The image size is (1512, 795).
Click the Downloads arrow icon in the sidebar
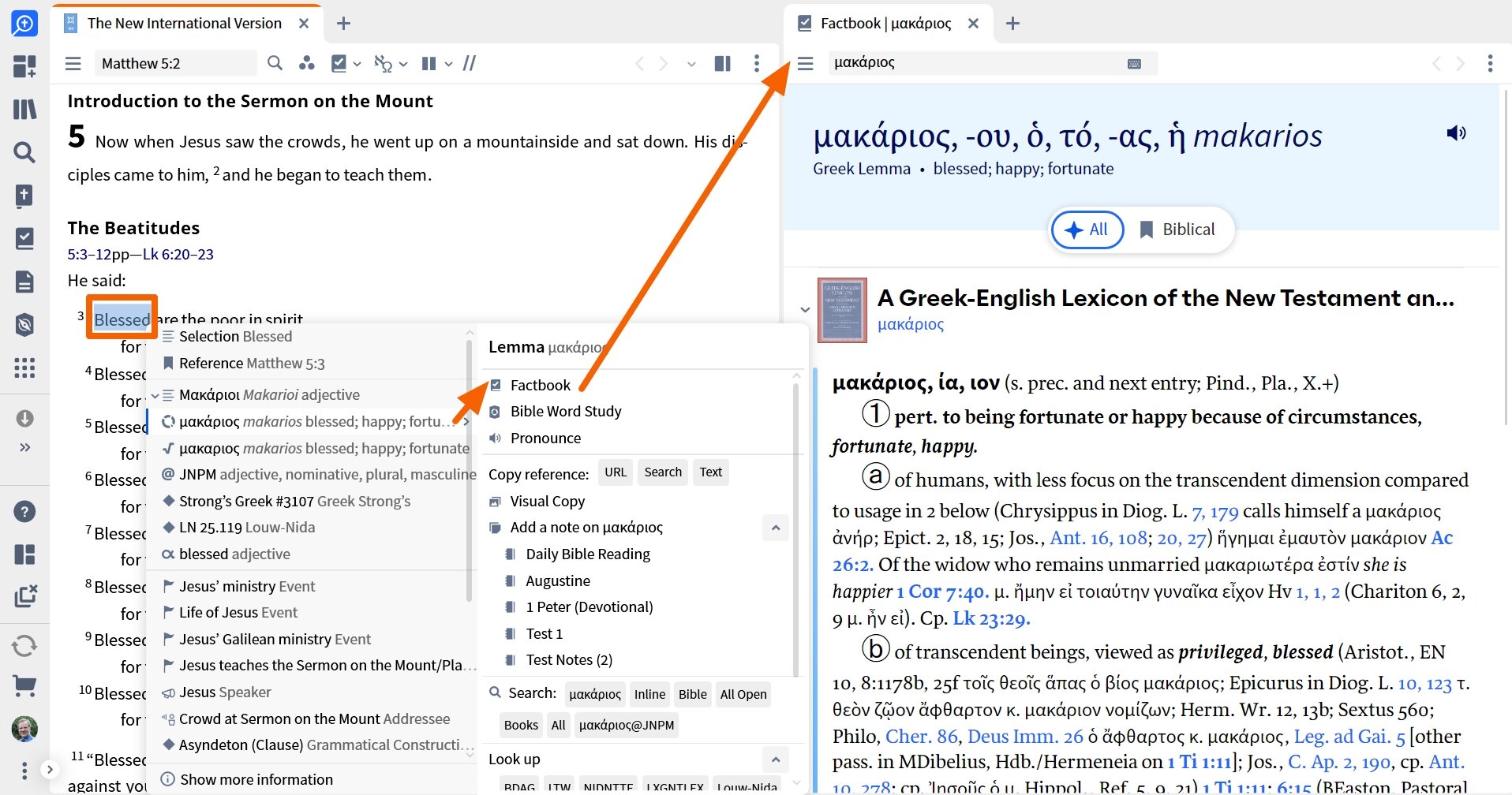(x=24, y=418)
